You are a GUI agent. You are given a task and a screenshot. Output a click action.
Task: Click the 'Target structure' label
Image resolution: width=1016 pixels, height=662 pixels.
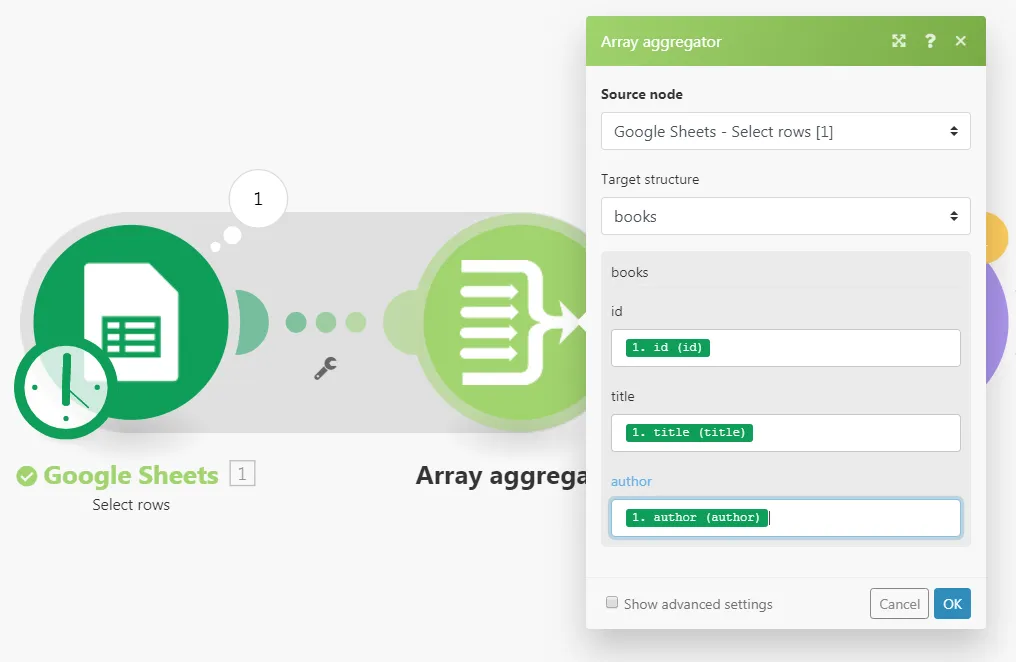[650, 179]
